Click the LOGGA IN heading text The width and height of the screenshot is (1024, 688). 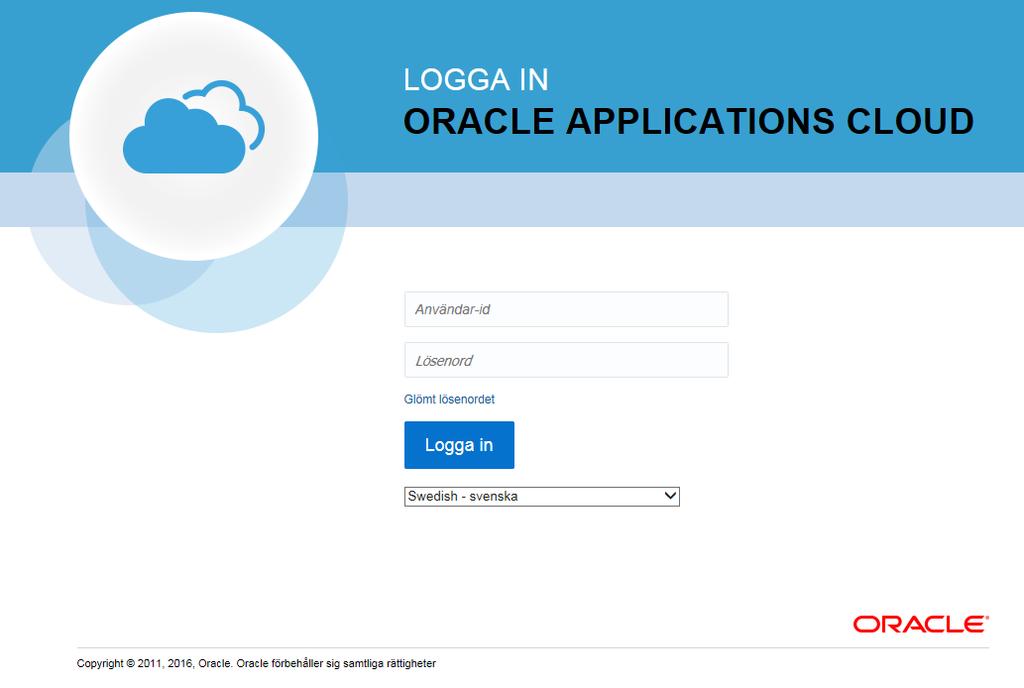475,80
